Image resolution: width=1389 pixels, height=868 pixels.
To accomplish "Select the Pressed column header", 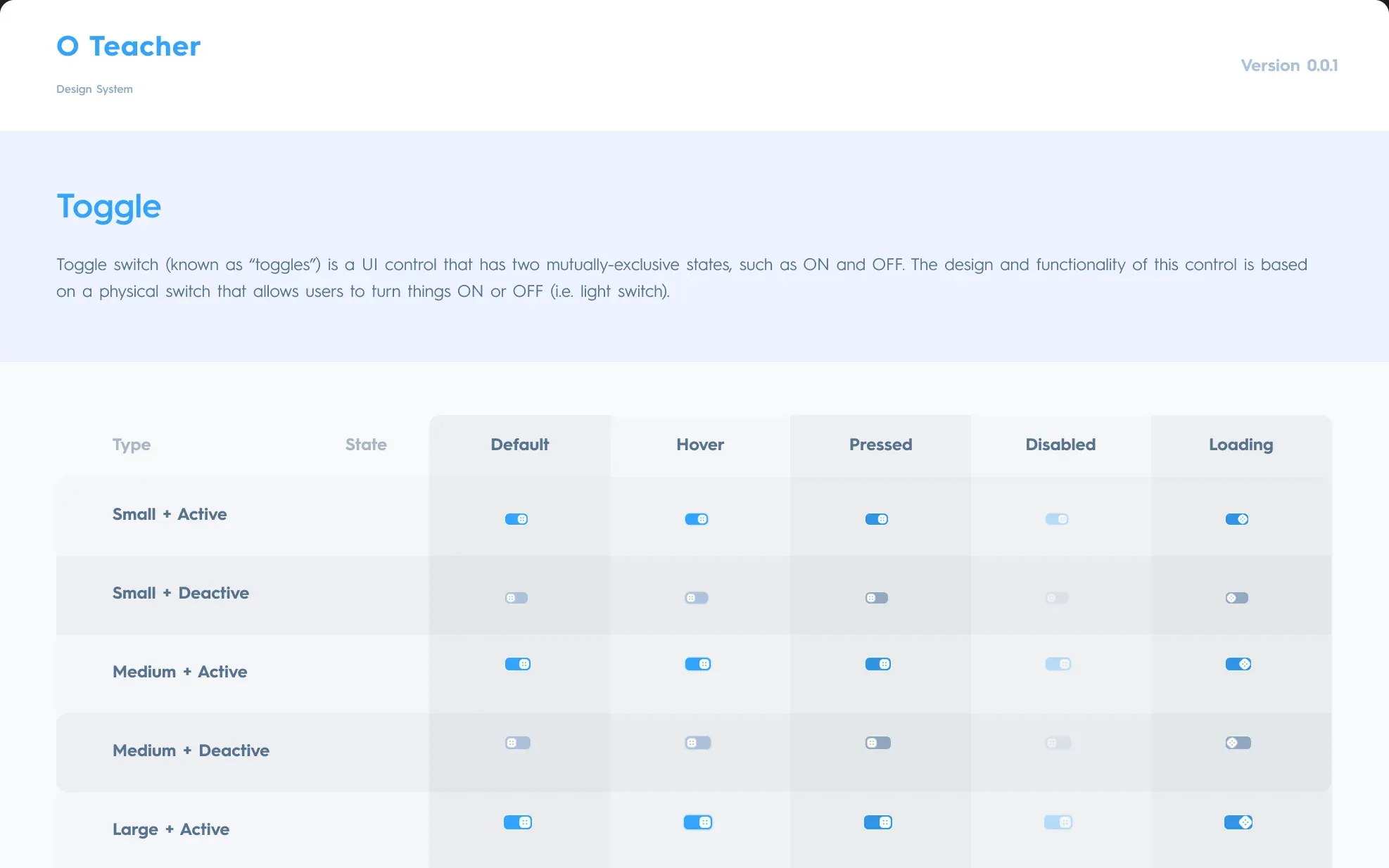I will [880, 445].
